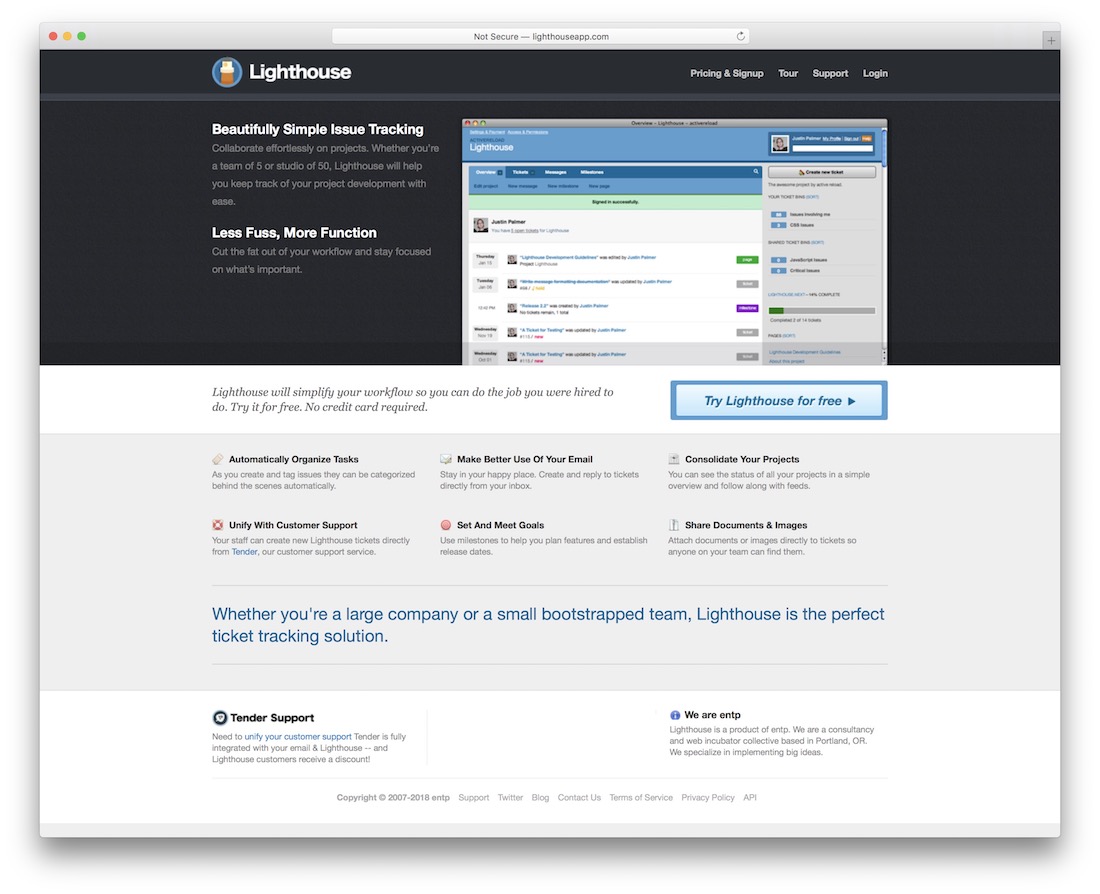Open a new browser tab with plus
The height and width of the screenshot is (894, 1100).
(1051, 41)
